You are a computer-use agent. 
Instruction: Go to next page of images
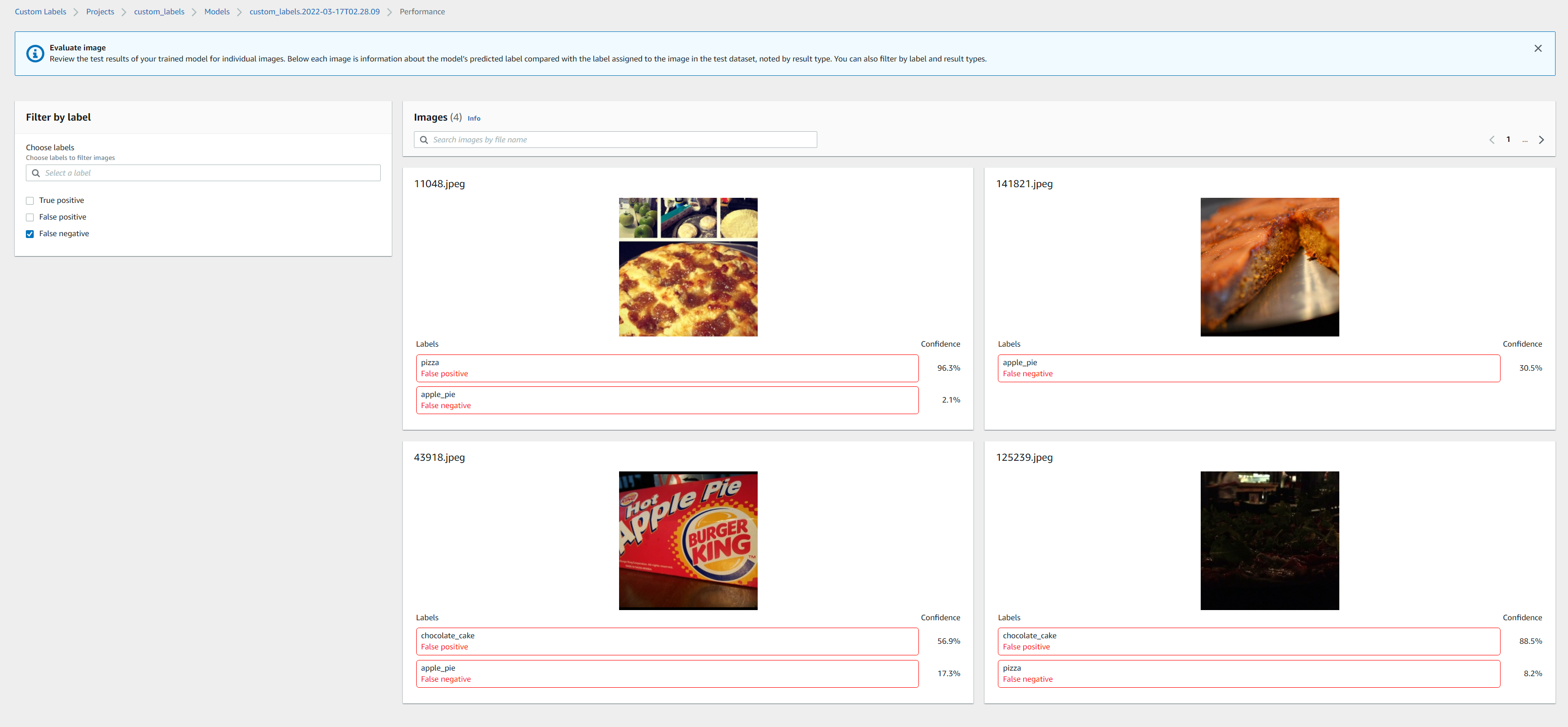1541,140
